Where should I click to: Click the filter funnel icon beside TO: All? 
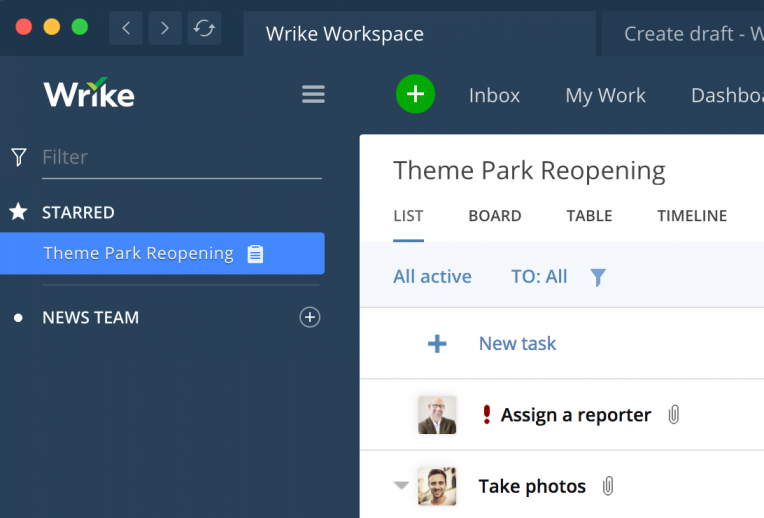coord(598,277)
